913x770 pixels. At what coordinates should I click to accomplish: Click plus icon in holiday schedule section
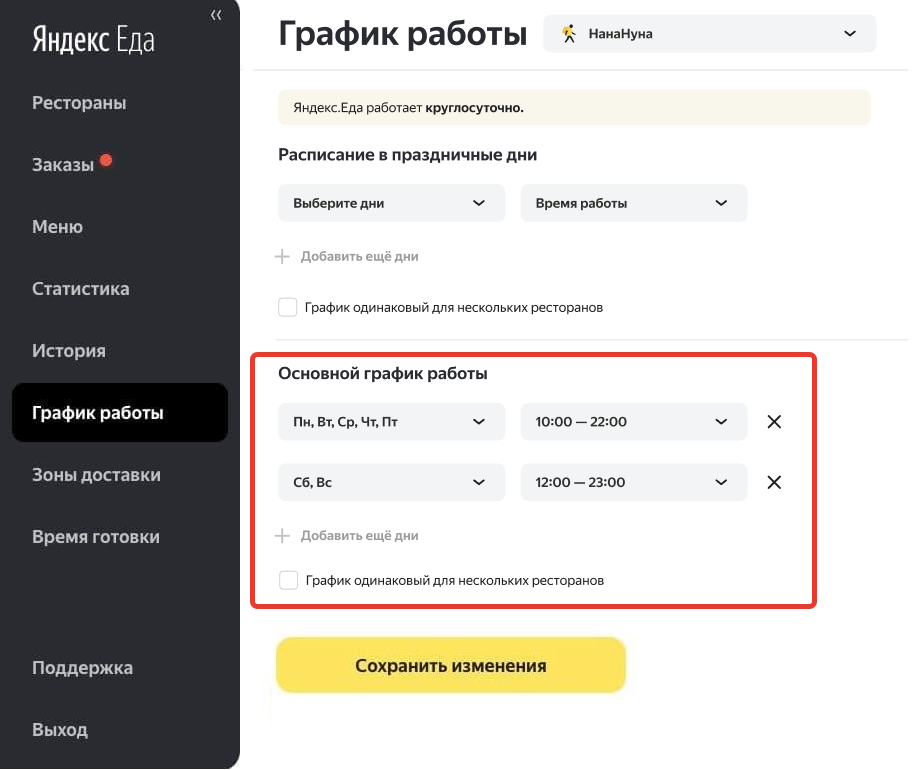283,257
